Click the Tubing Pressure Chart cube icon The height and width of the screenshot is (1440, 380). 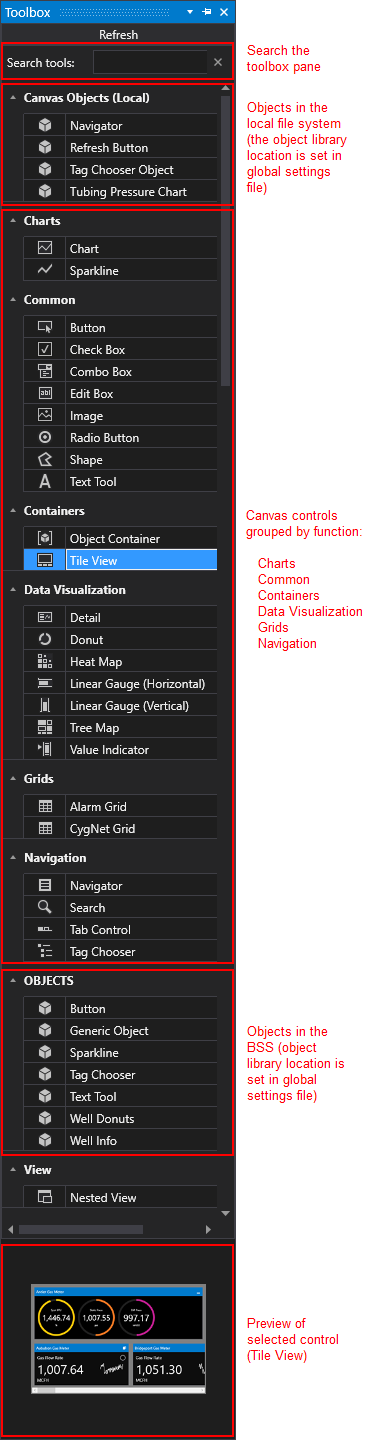pyautogui.click(x=44, y=192)
